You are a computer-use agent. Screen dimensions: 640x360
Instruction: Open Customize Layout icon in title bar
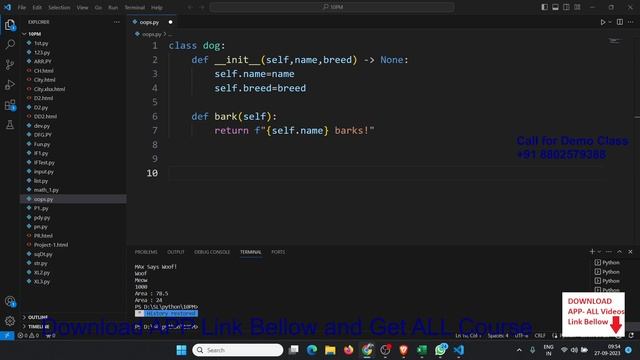(x=577, y=7)
